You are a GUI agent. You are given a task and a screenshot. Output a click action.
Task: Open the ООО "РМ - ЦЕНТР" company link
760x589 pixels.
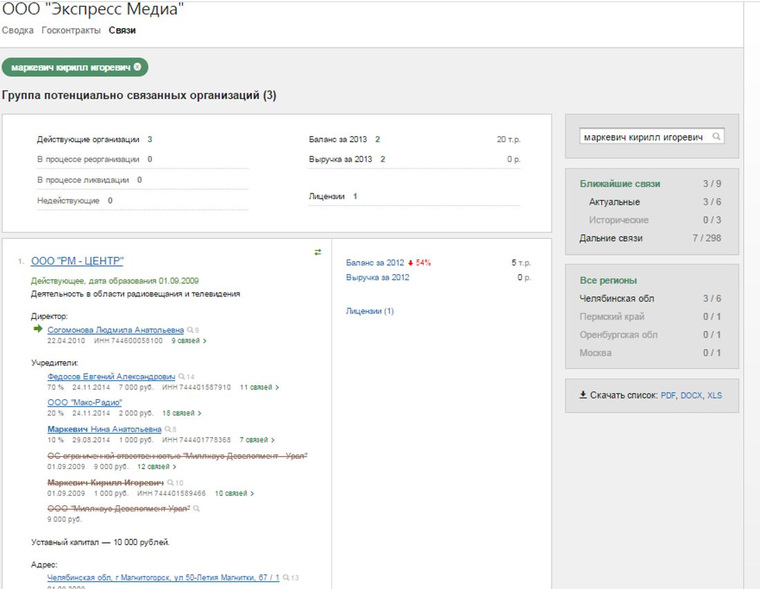(x=77, y=261)
